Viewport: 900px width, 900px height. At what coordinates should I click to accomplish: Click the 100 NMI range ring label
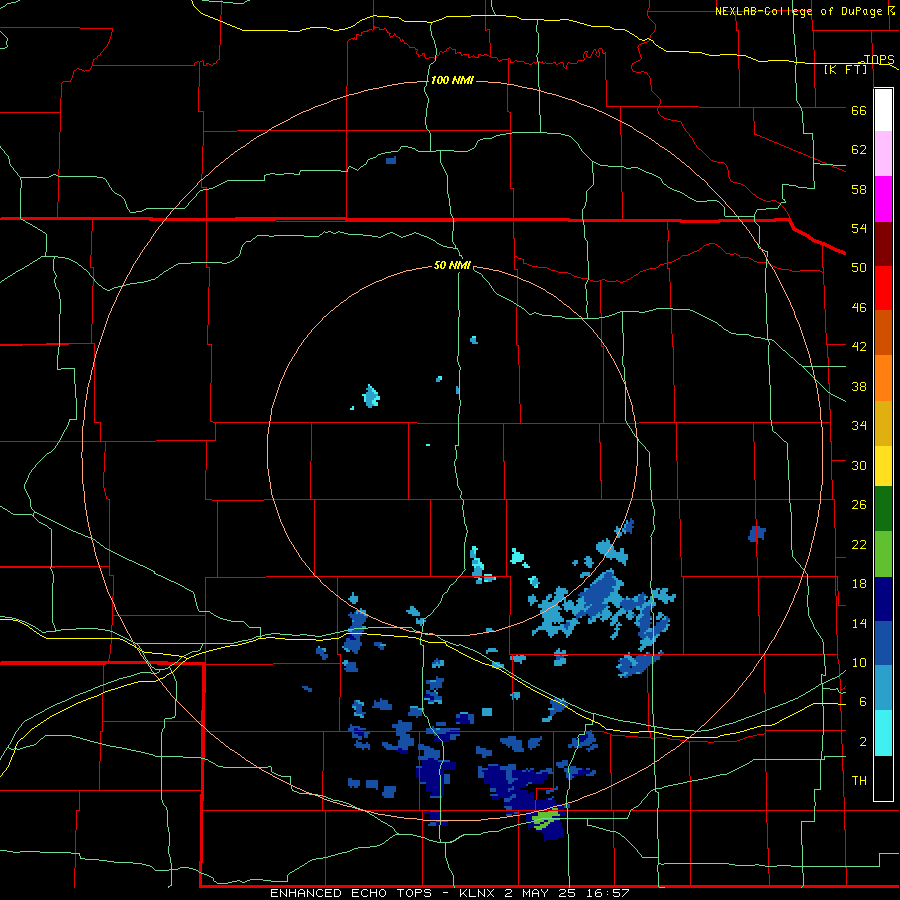[x=452, y=80]
